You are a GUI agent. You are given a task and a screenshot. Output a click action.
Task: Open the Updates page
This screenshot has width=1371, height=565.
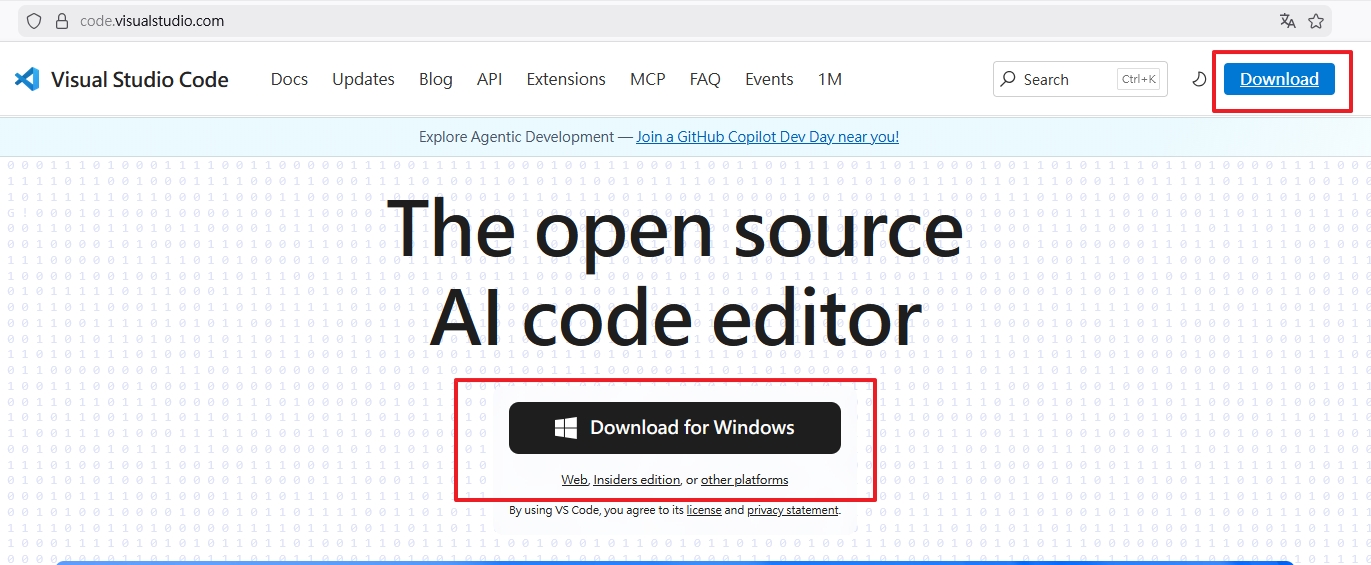363,79
